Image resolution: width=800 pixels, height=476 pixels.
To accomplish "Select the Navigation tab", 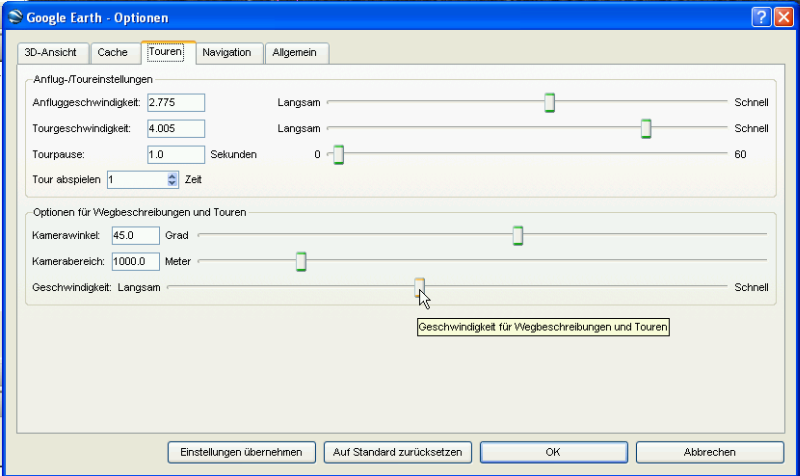I will (x=228, y=52).
